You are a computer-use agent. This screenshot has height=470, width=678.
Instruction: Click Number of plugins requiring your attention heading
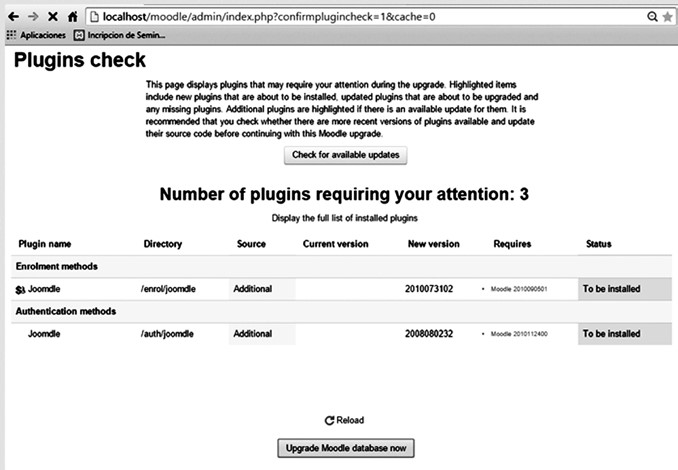coord(344,194)
